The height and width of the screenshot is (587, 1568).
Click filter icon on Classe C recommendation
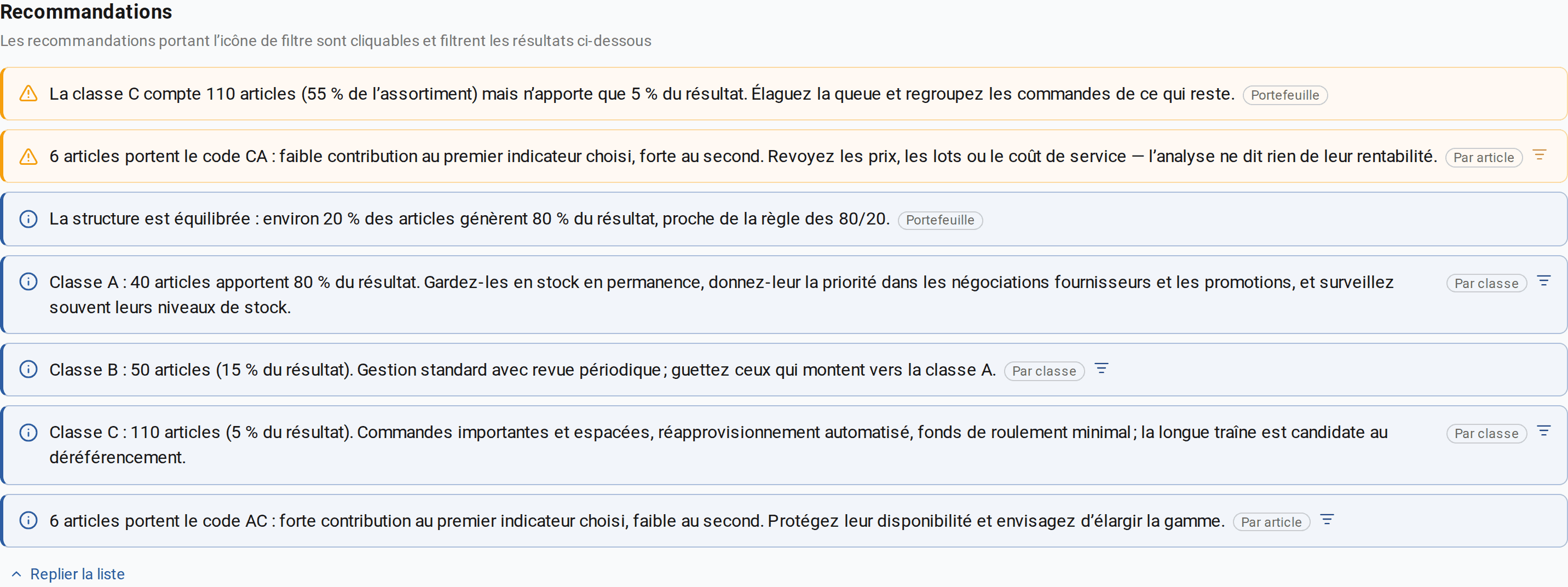[x=1544, y=431]
